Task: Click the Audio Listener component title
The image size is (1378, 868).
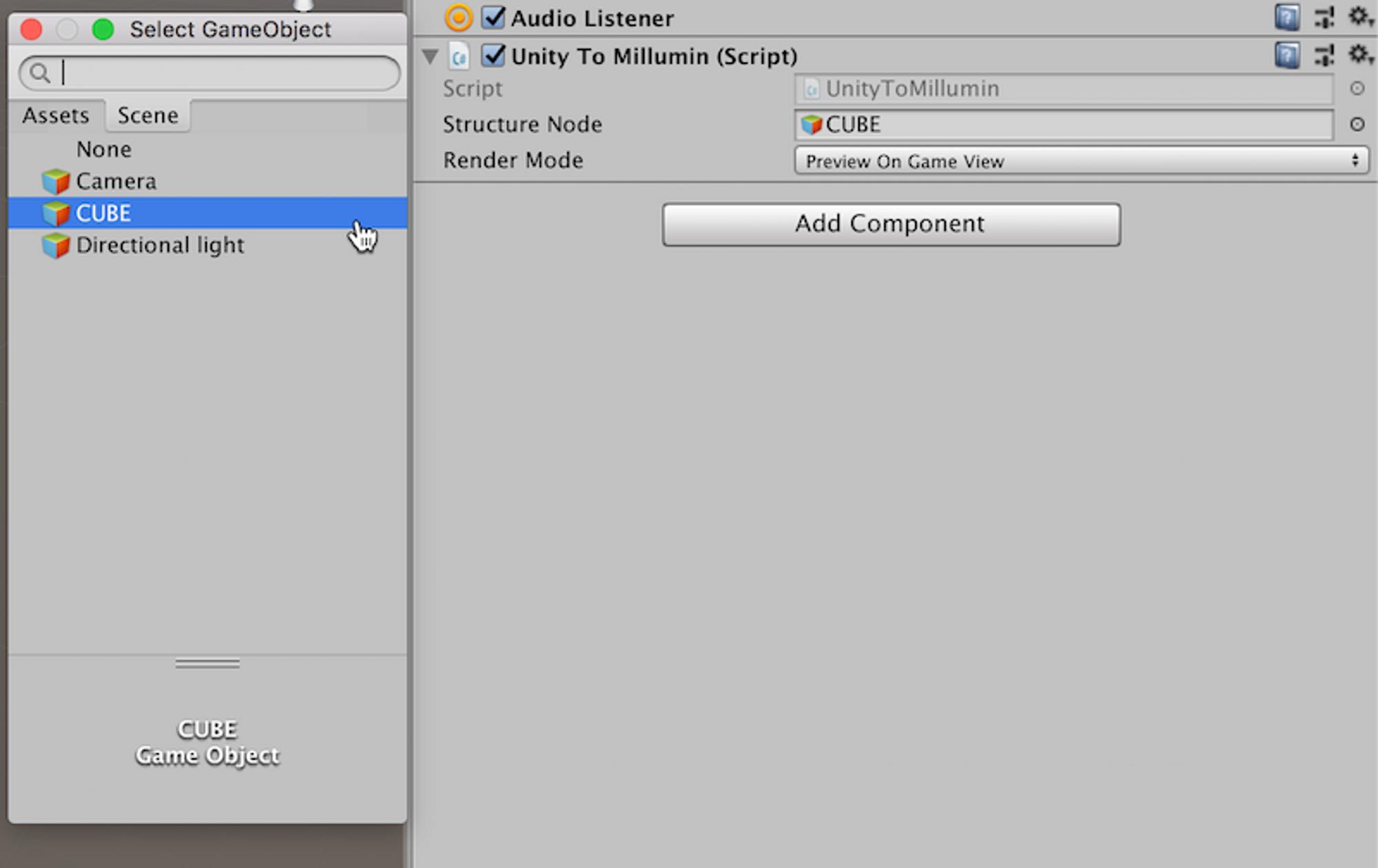Action: 593,18
